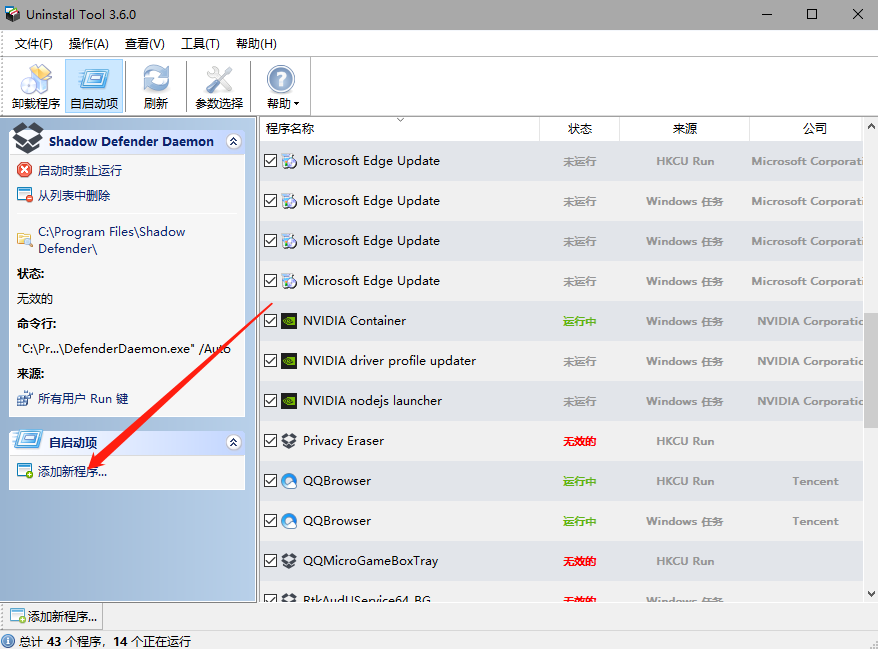The image size is (878, 649).
Task: Click the 自启动项 panel header icon
Action: tap(28, 440)
